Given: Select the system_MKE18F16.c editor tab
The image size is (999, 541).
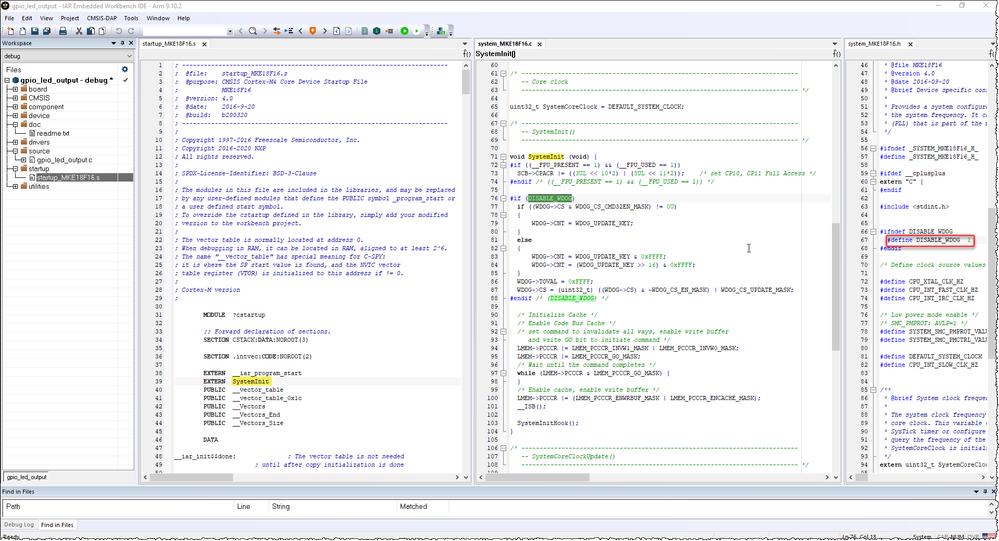Looking at the screenshot, I should tap(506, 44).
